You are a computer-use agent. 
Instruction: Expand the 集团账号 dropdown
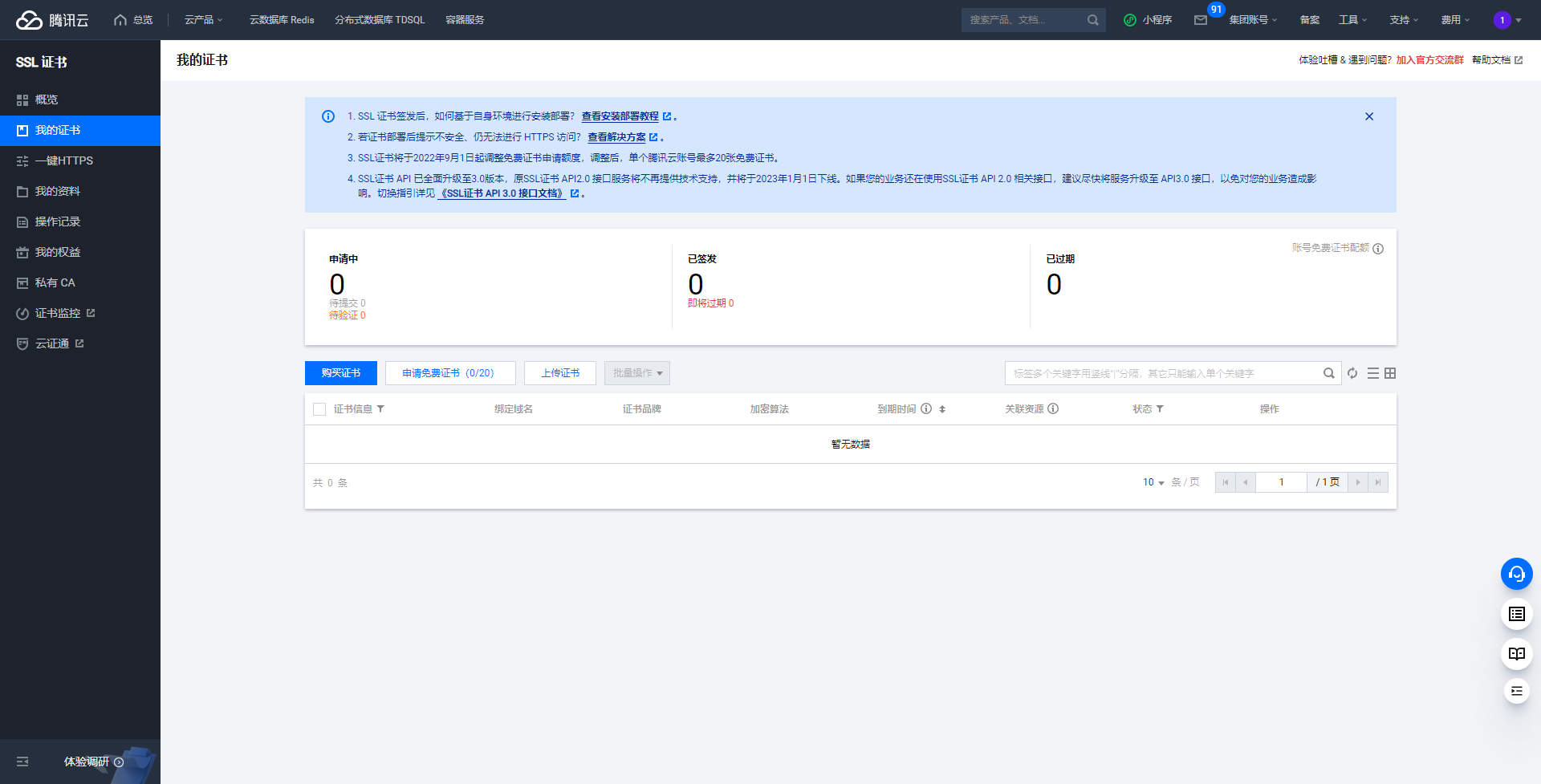pyautogui.click(x=1253, y=20)
